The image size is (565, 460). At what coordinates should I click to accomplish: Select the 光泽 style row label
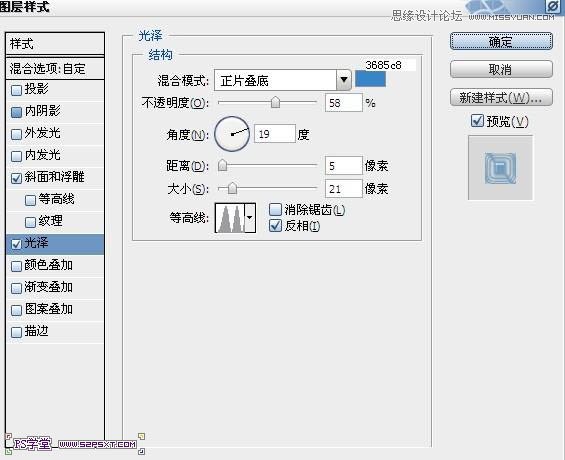pyautogui.click(x=36, y=243)
